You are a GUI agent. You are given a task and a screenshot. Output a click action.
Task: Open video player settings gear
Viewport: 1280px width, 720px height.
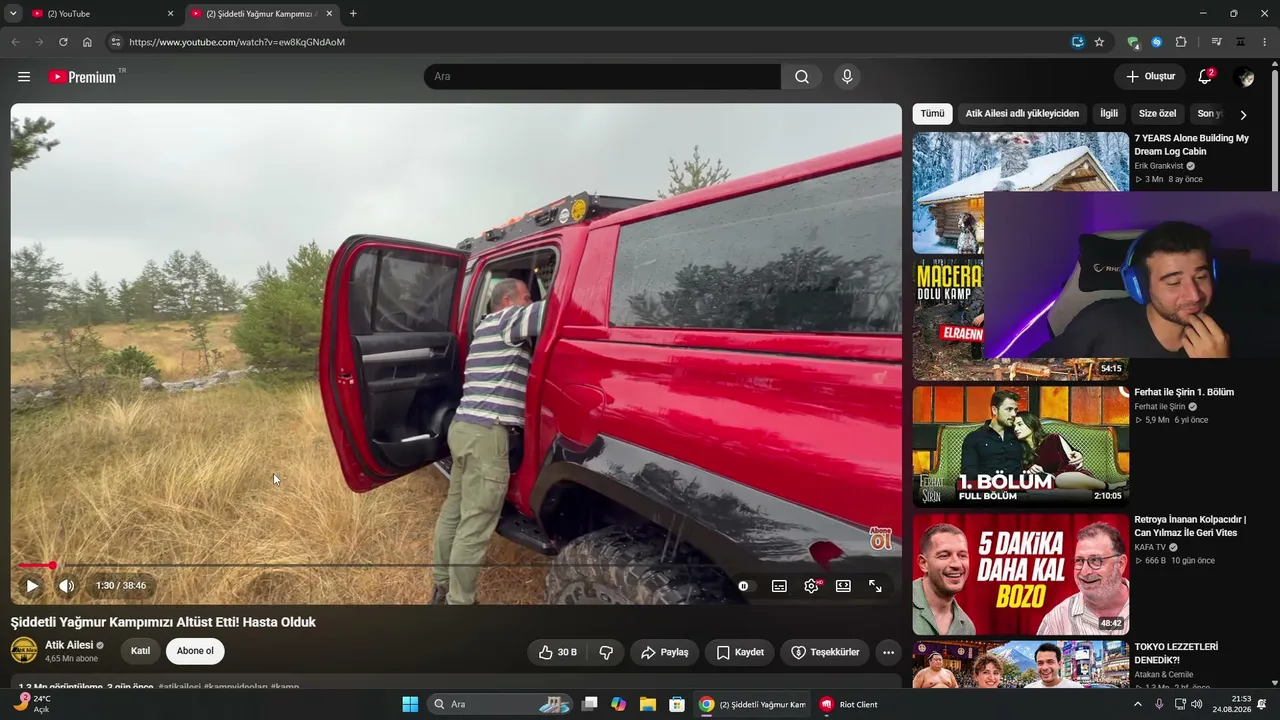click(811, 586)
